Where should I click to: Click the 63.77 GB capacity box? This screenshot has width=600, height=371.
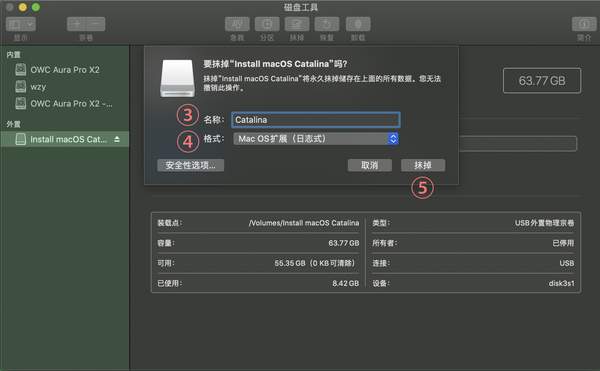click(x=542, y=81)
